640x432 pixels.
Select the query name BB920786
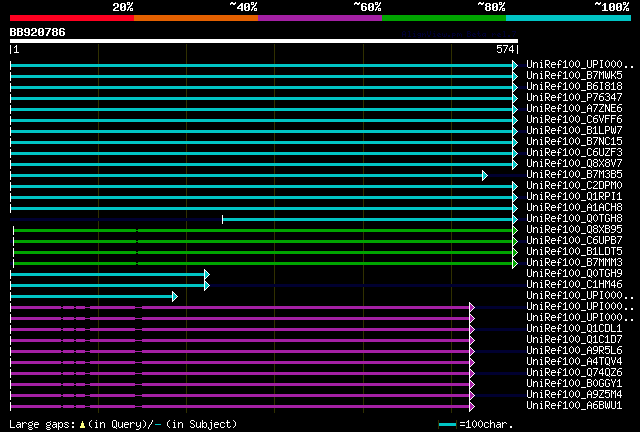point(37,32)
